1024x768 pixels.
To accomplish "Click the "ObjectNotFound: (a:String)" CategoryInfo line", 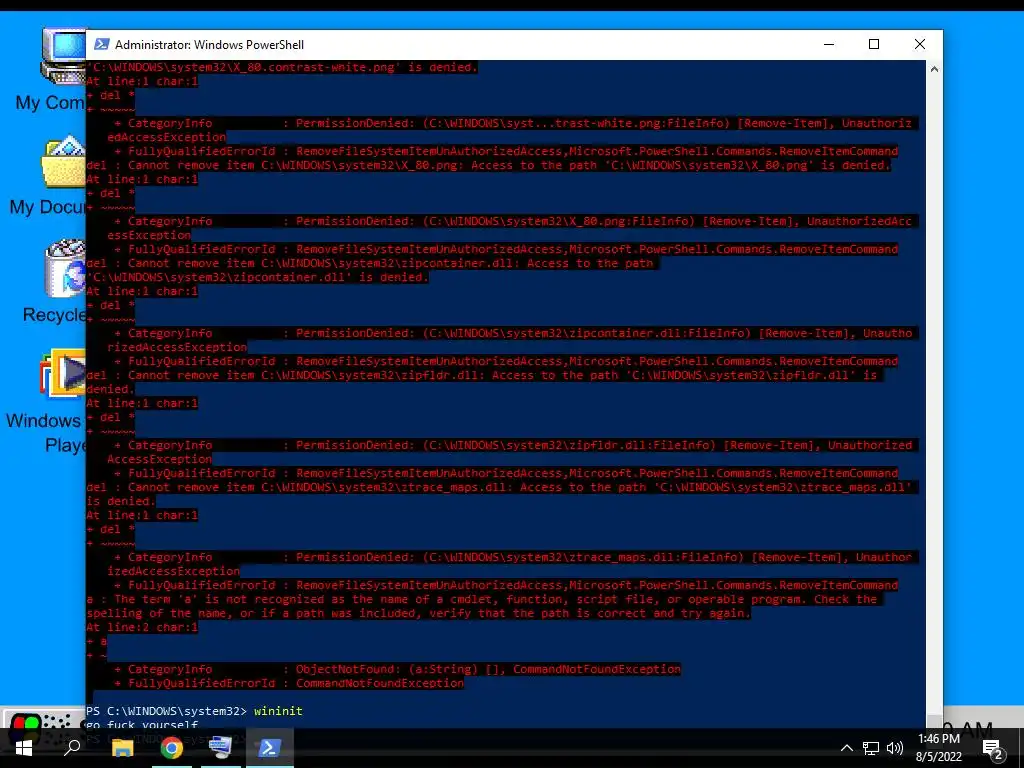I will [x=397, y=669].
